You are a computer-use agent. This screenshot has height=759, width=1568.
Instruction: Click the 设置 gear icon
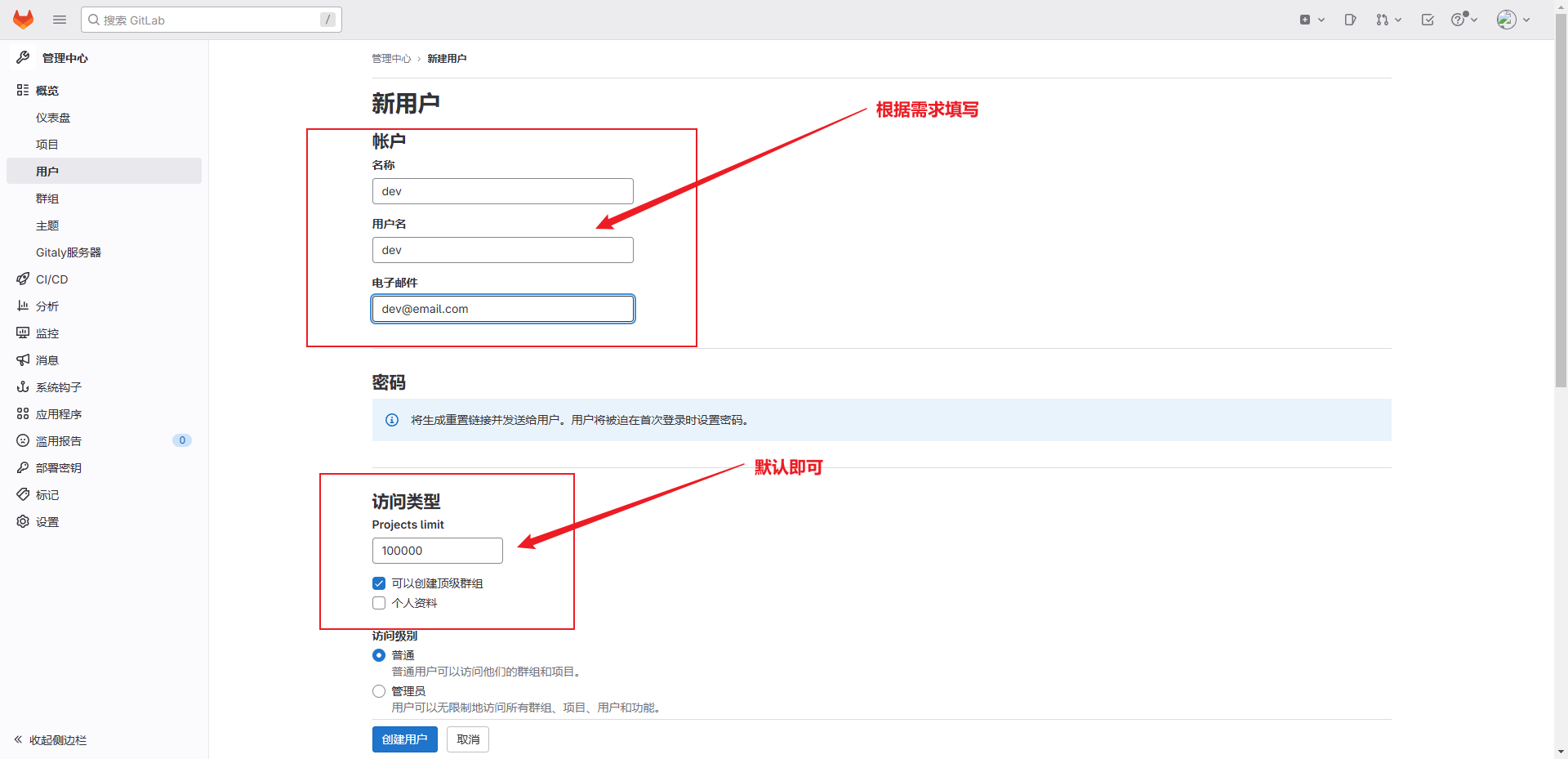click(23, 521)
